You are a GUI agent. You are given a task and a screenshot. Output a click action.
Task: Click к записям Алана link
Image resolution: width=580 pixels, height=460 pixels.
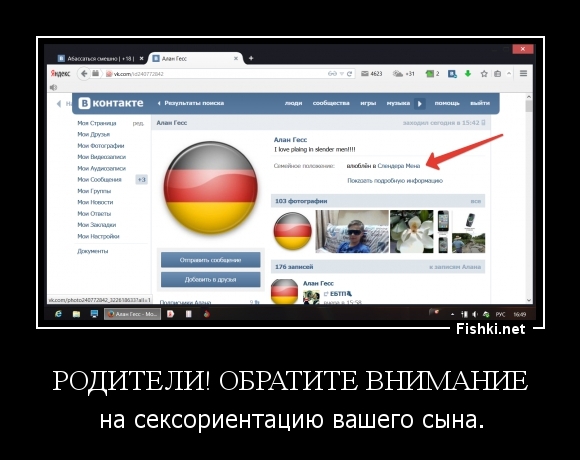(455, 267)
